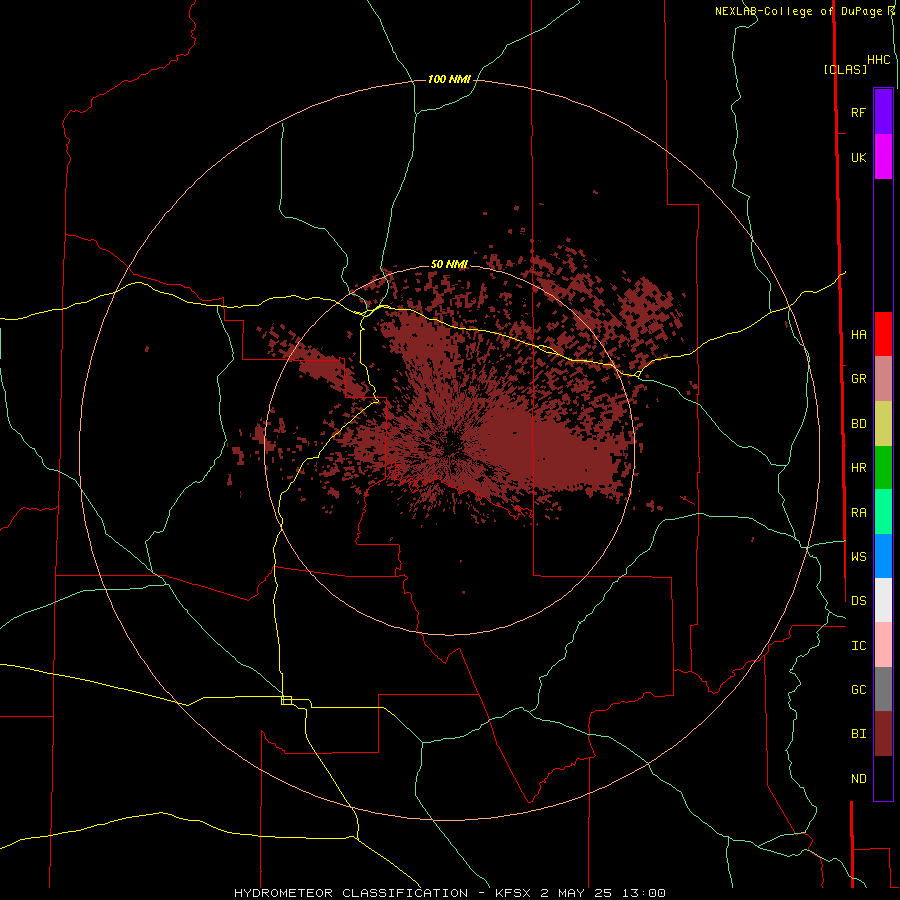Click the ND legend label
900x900 pixels.
pyautogui.click(x=858, y=778)
